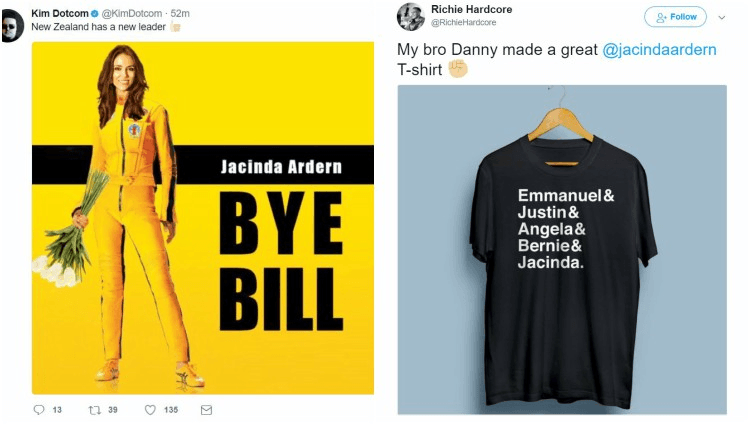Open the @jacindaardern mention link

(659, 49)
